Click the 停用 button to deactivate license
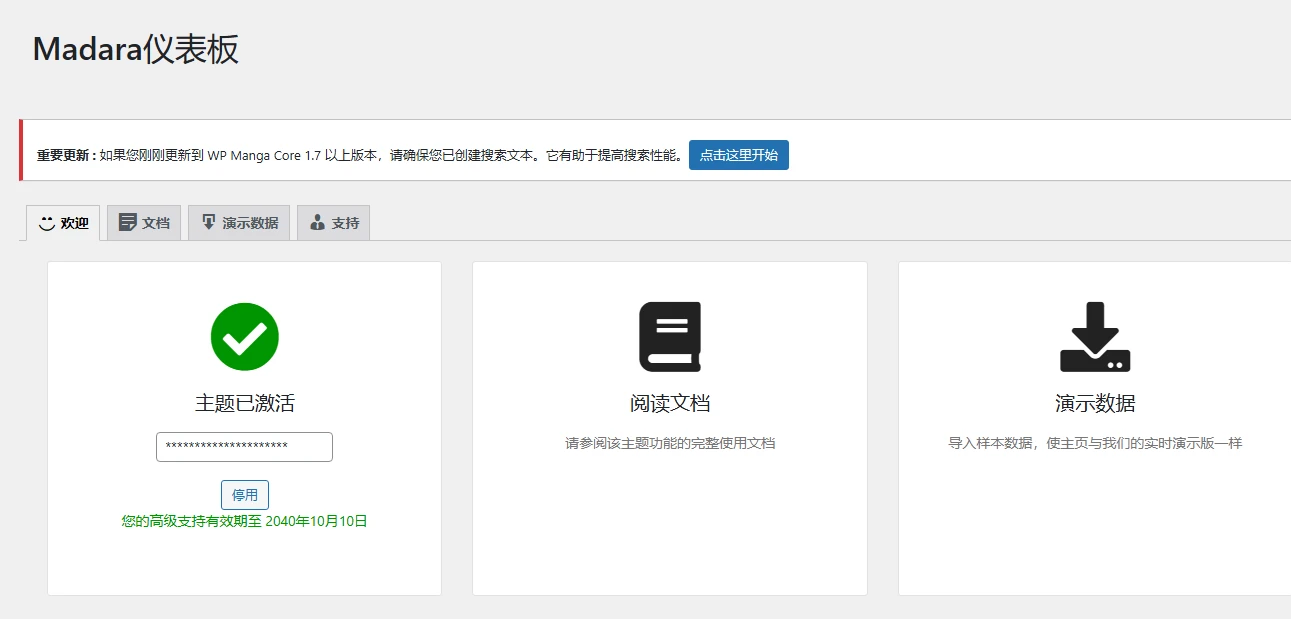The width and height of the screenshot is (1291, 619). [x=244, y=494]
